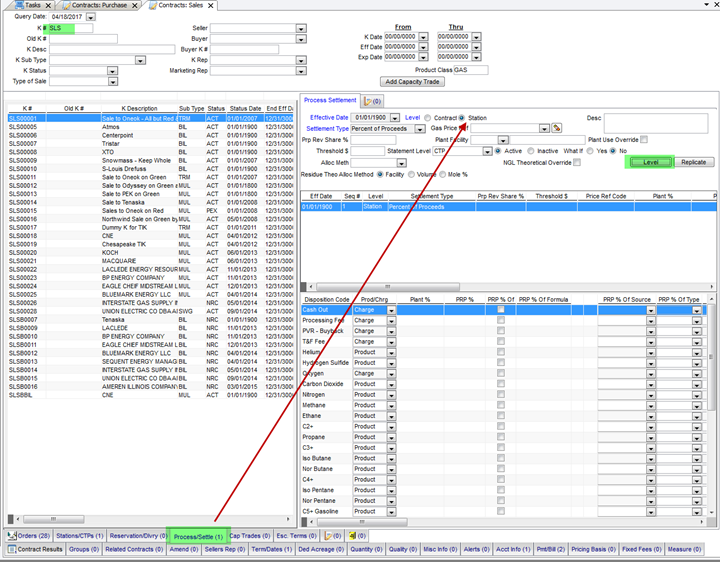Switch to the Process/Settle (1) tab

pyautogui.click(x=198, y=536)
